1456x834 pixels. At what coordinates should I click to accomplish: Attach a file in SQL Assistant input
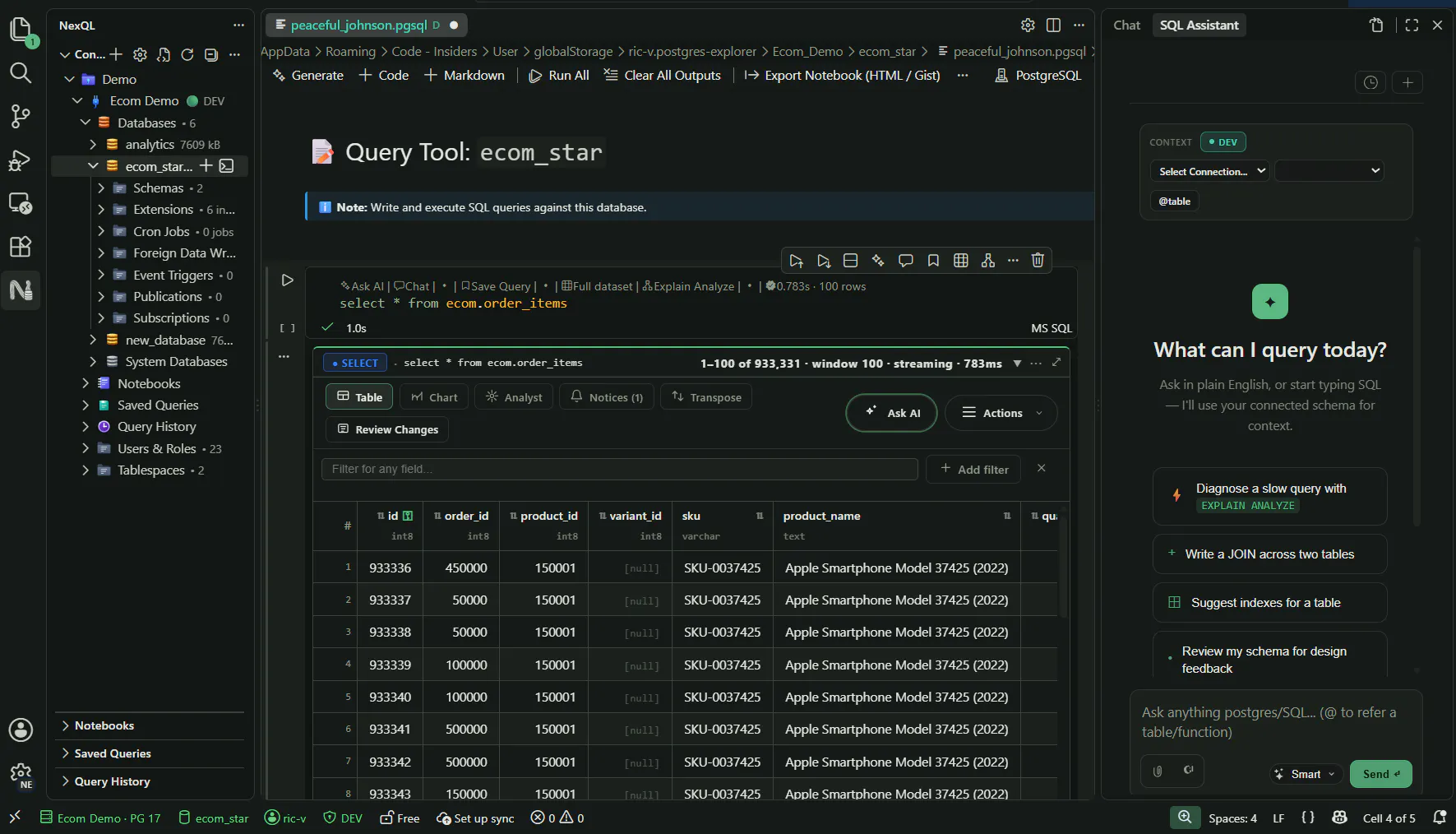[1158, 771]
